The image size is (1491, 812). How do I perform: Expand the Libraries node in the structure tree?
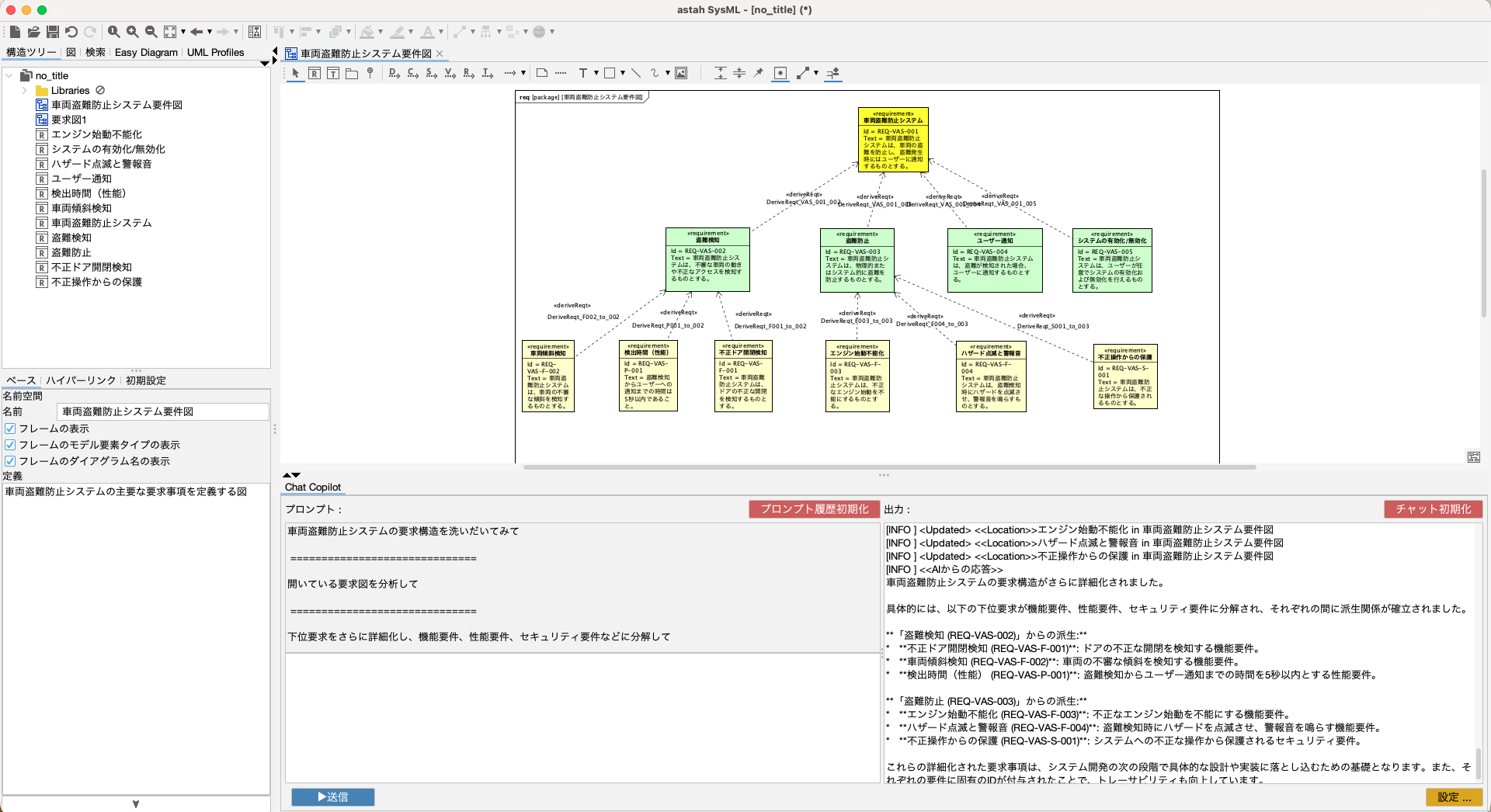[26, 90]
